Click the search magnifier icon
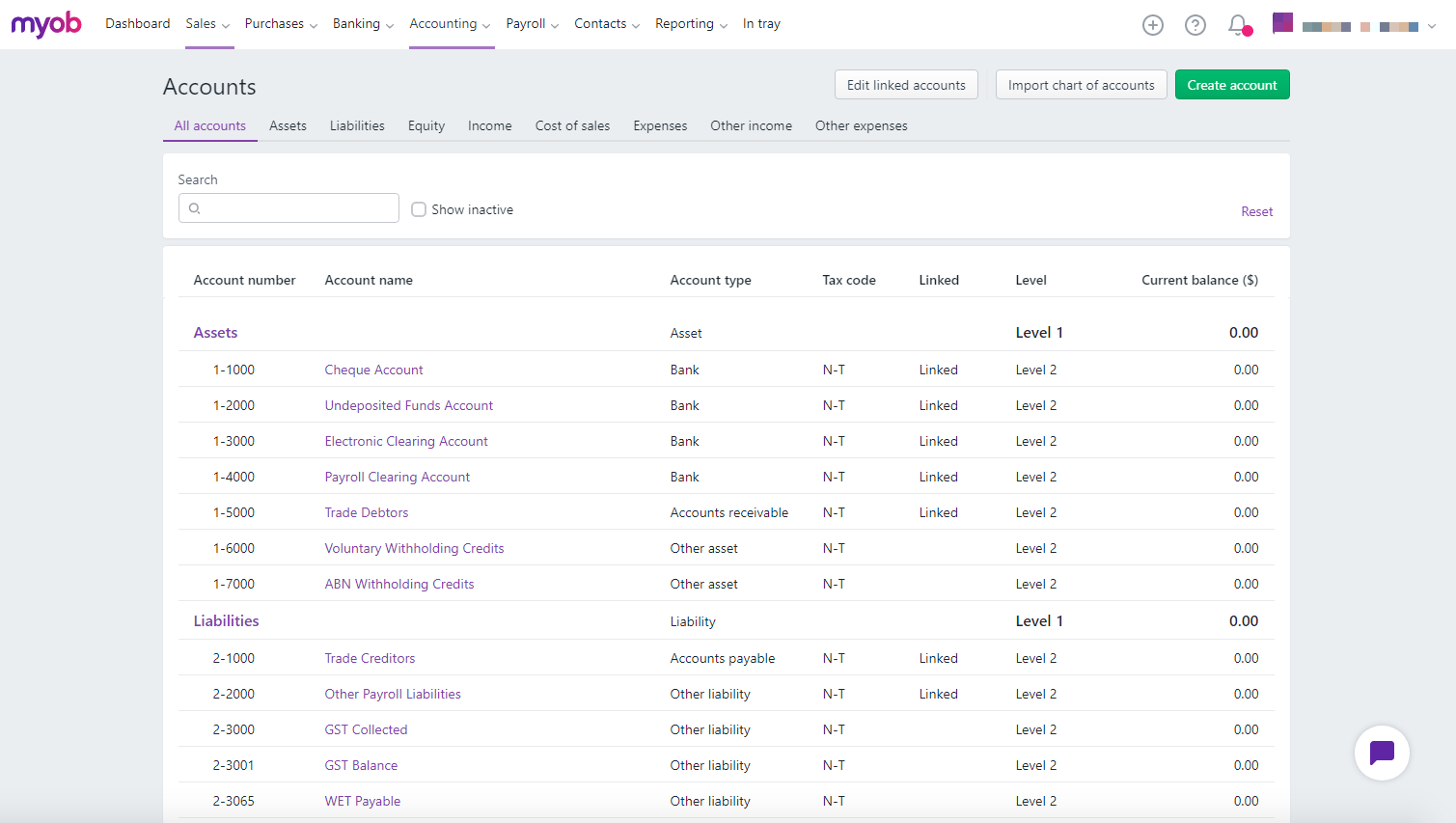 pyautogui.click(x=195, y=208)
